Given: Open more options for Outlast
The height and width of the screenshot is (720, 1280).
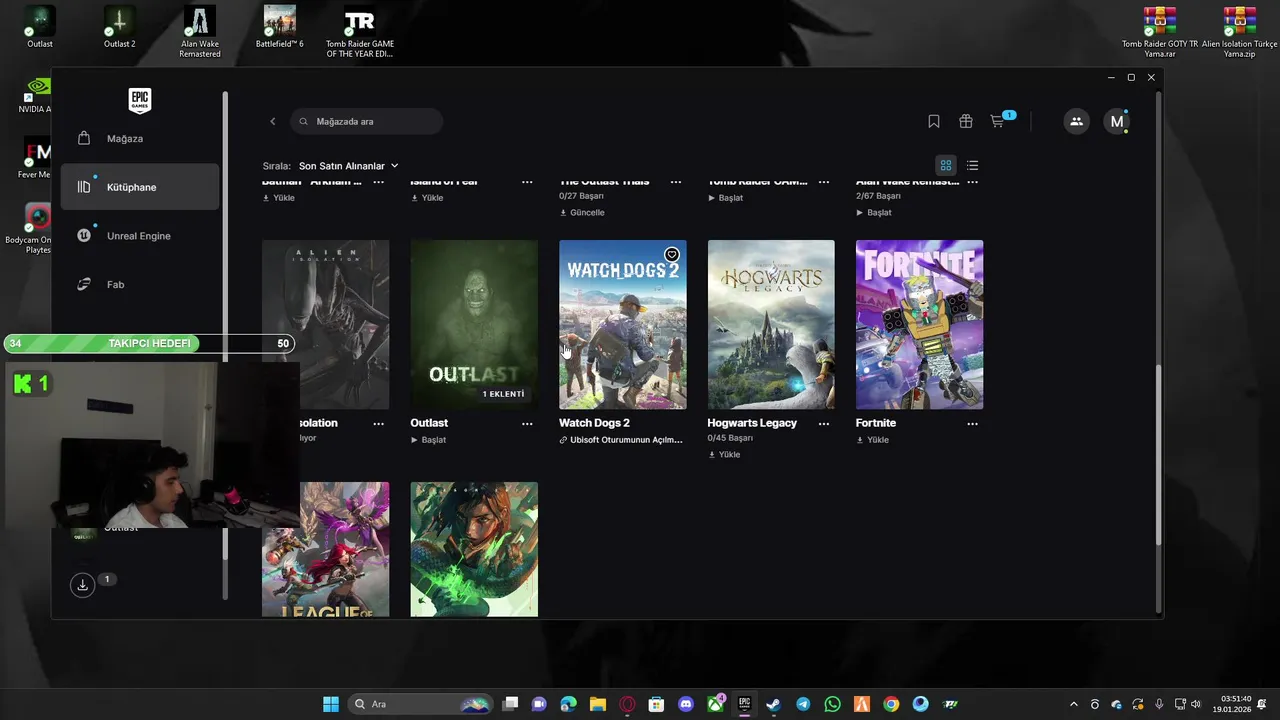Looking at the screenshot, I should (x=527, y=424).
